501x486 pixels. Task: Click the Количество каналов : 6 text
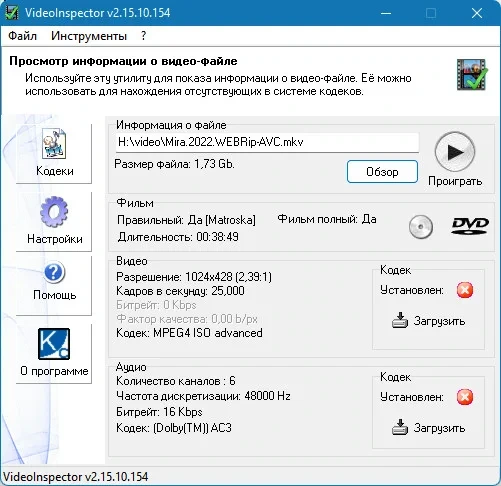(176, 381)
